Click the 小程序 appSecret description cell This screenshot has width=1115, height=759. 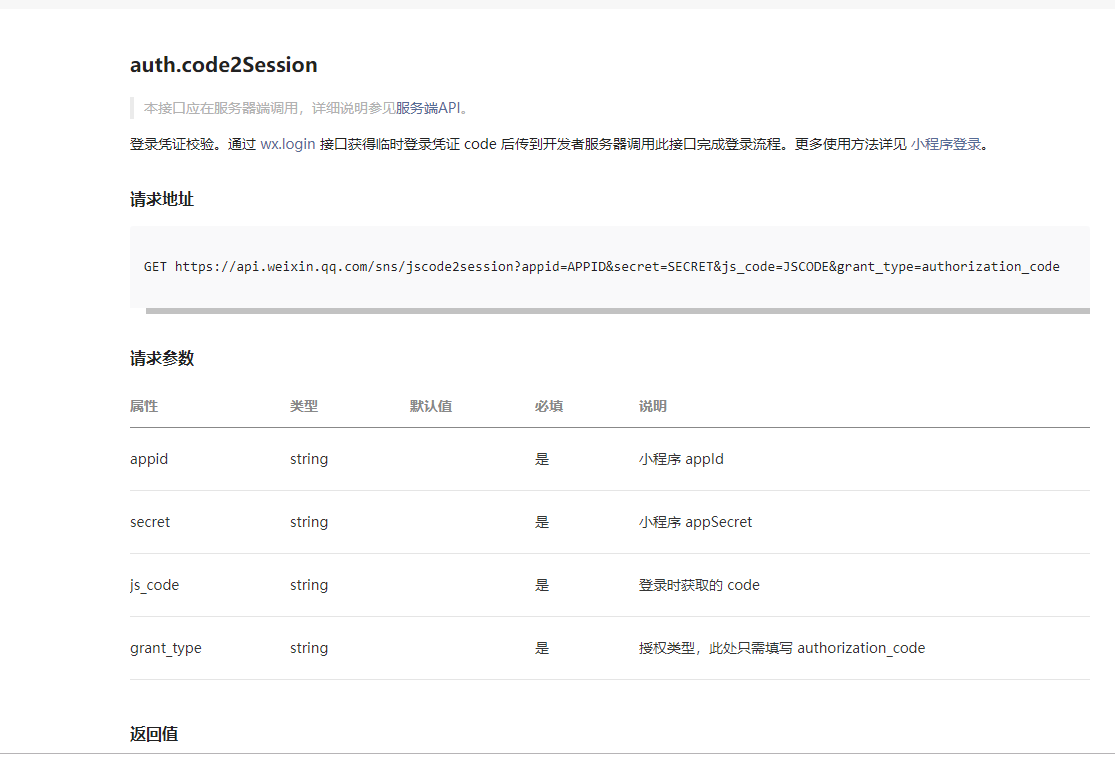point(695,522)
